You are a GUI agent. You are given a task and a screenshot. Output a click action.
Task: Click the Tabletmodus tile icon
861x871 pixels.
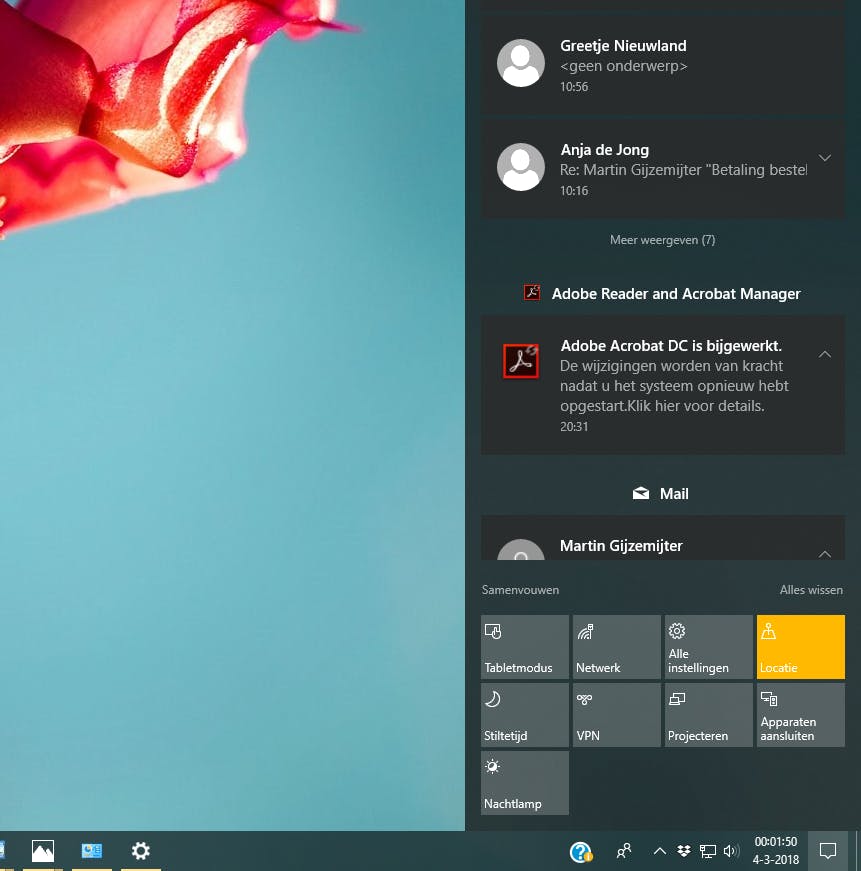pos(493,632)
